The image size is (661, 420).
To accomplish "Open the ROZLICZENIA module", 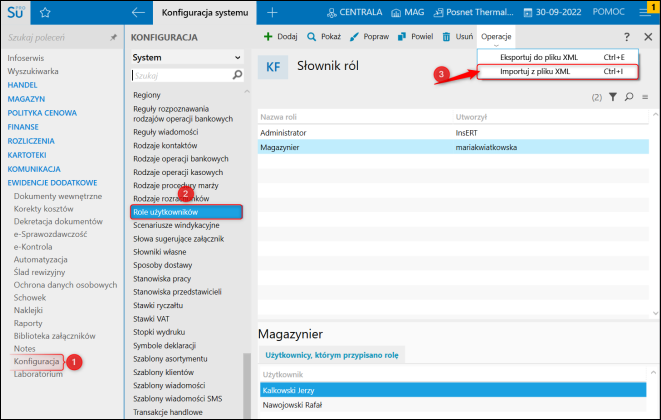I will (31, 141).
